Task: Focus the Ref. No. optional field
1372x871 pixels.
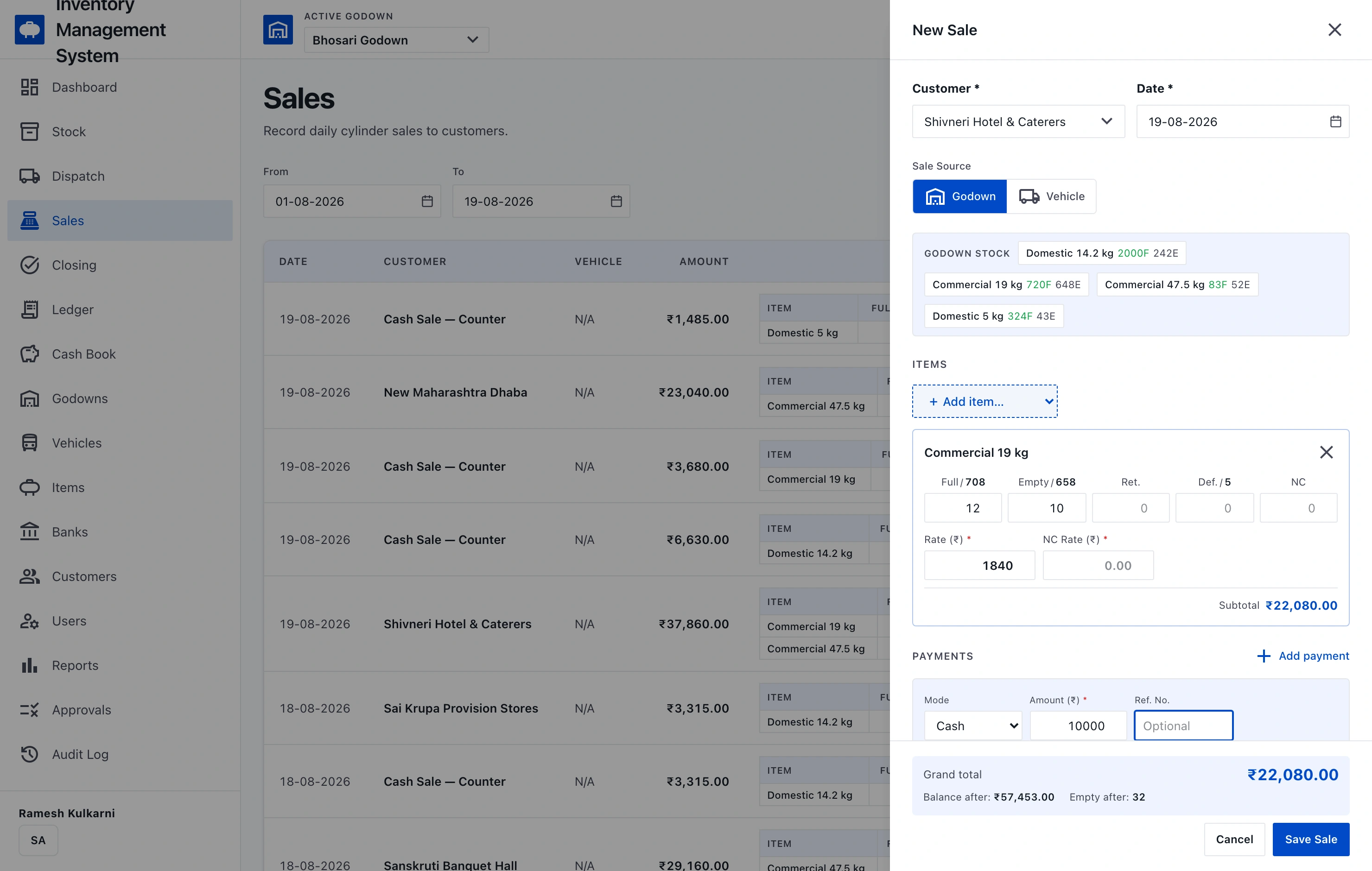Action: click(x=1183, y=725)
